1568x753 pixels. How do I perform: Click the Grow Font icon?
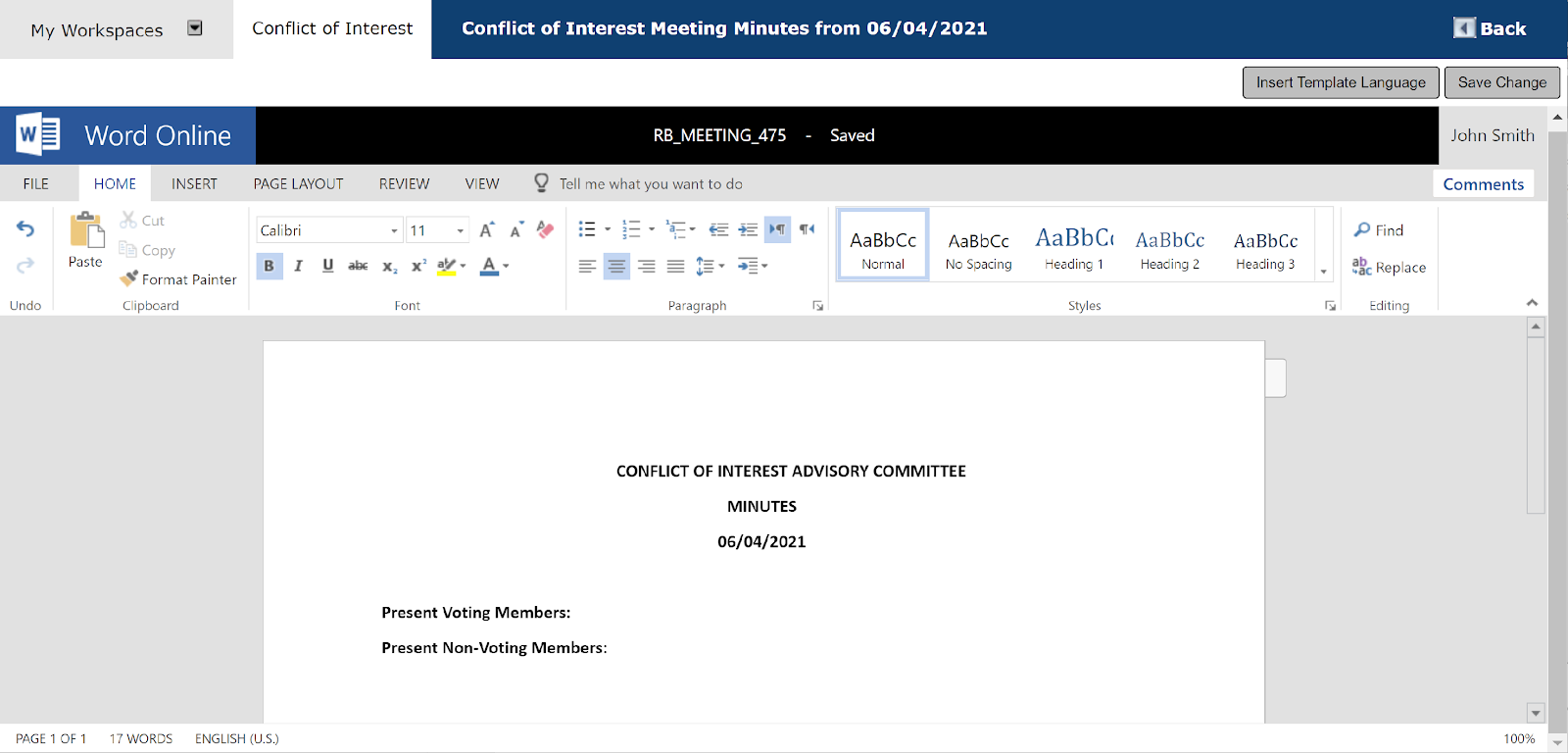(487, 229)
